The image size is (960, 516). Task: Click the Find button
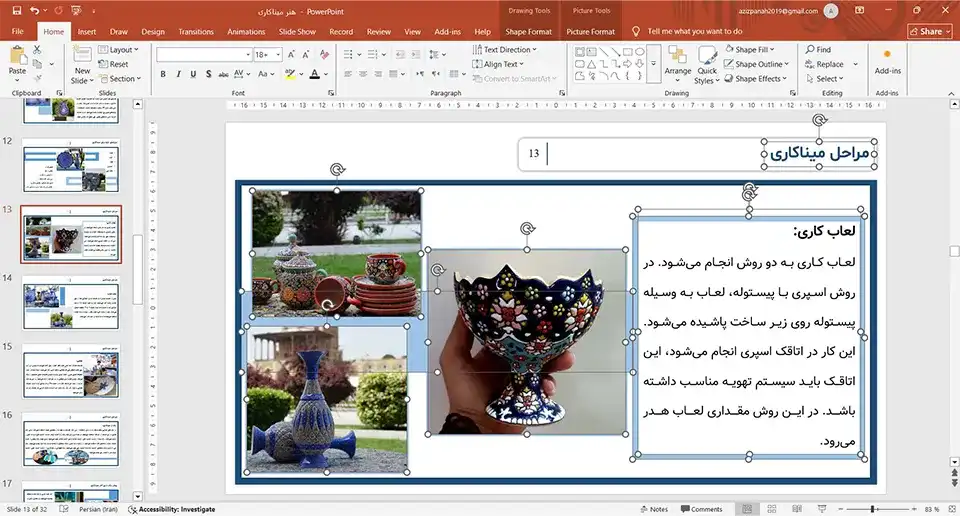tap(818, 50)
